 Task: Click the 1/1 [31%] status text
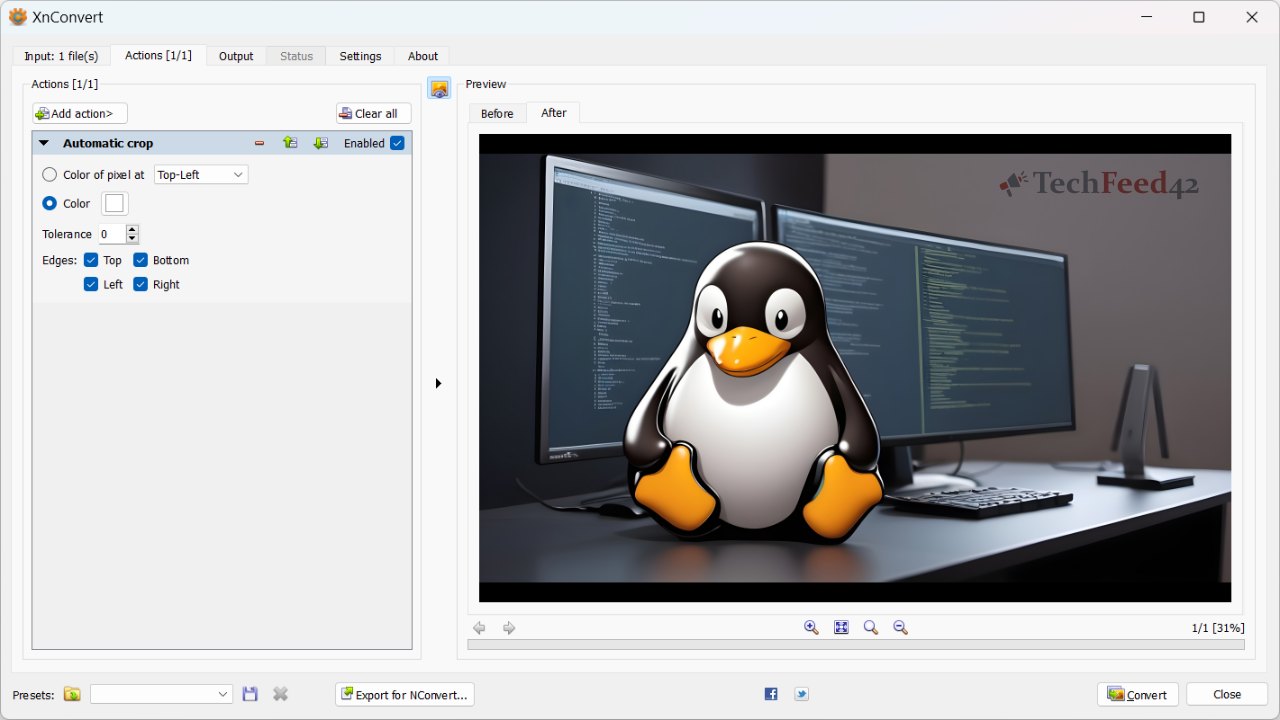coord(1218,628)
